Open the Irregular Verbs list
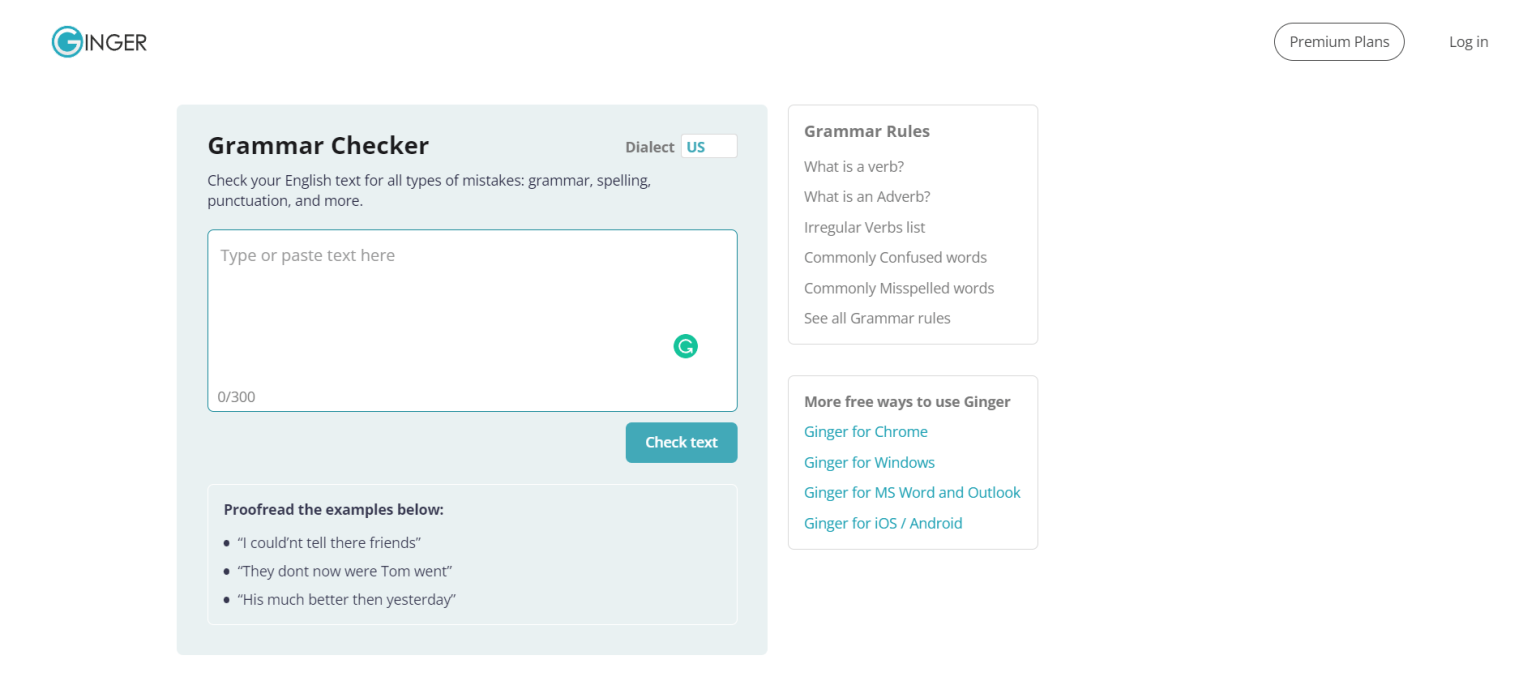This screenshot has height=681, width=1536. point(864,227)
